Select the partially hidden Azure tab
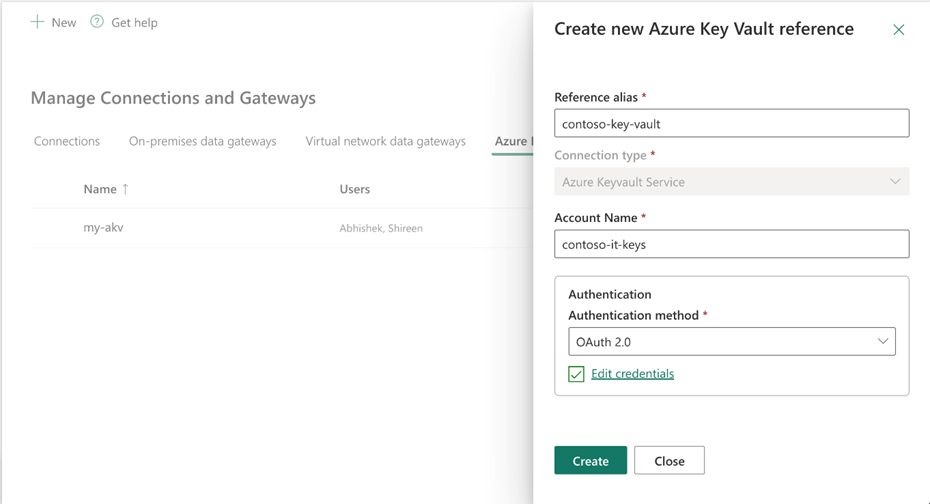Image resolution: width=930 pixels, height=504 pixels. tap(512, 141)
